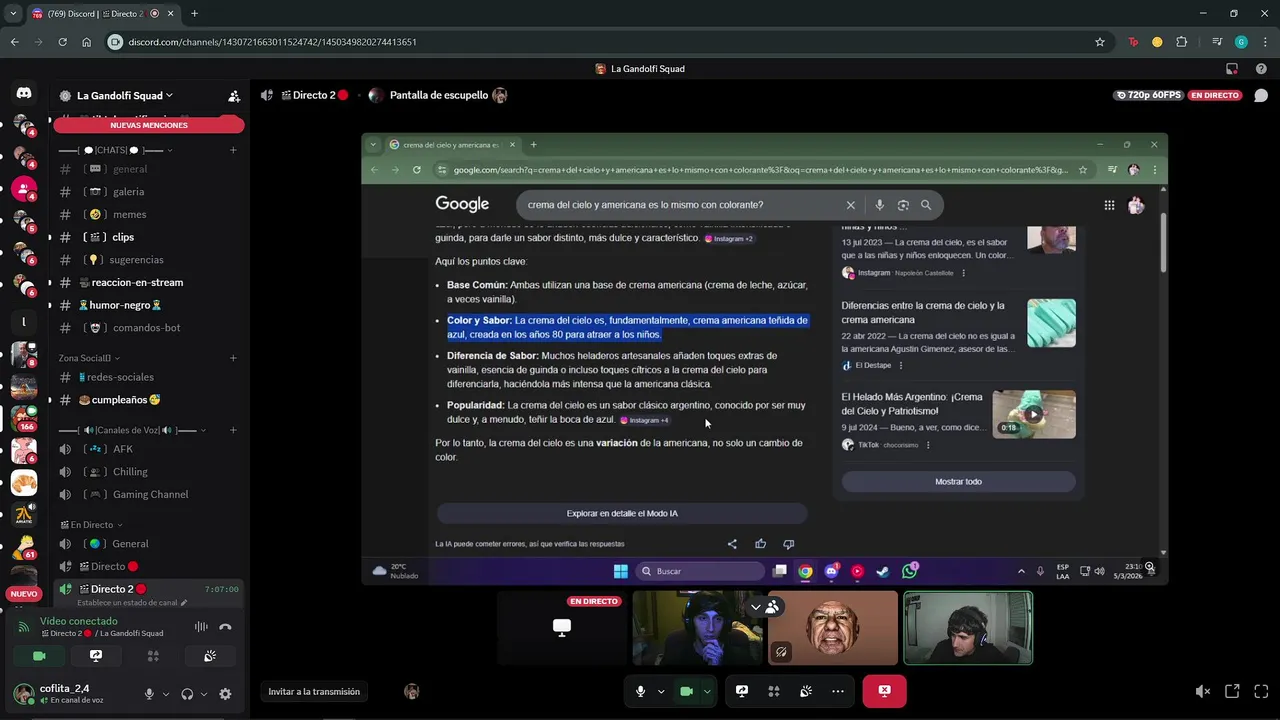Share screen icon in left voice panel
The width and height of the screenshot is (1280, 720).
click(x=96, y=656)
